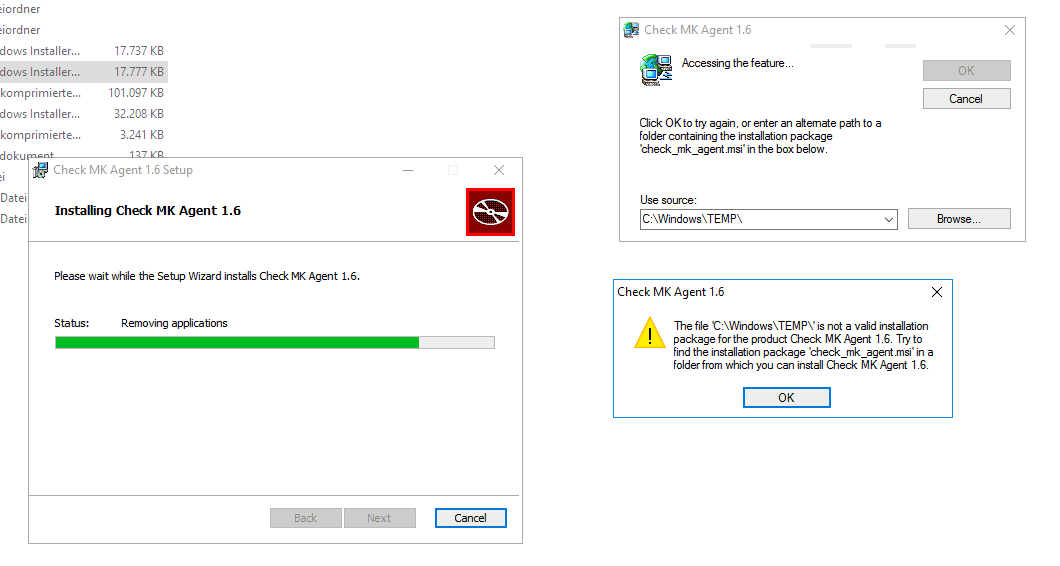The image size is (1060, 566).
Task: Cancel the Check MK Agent installation wizard
Action: 470,518
